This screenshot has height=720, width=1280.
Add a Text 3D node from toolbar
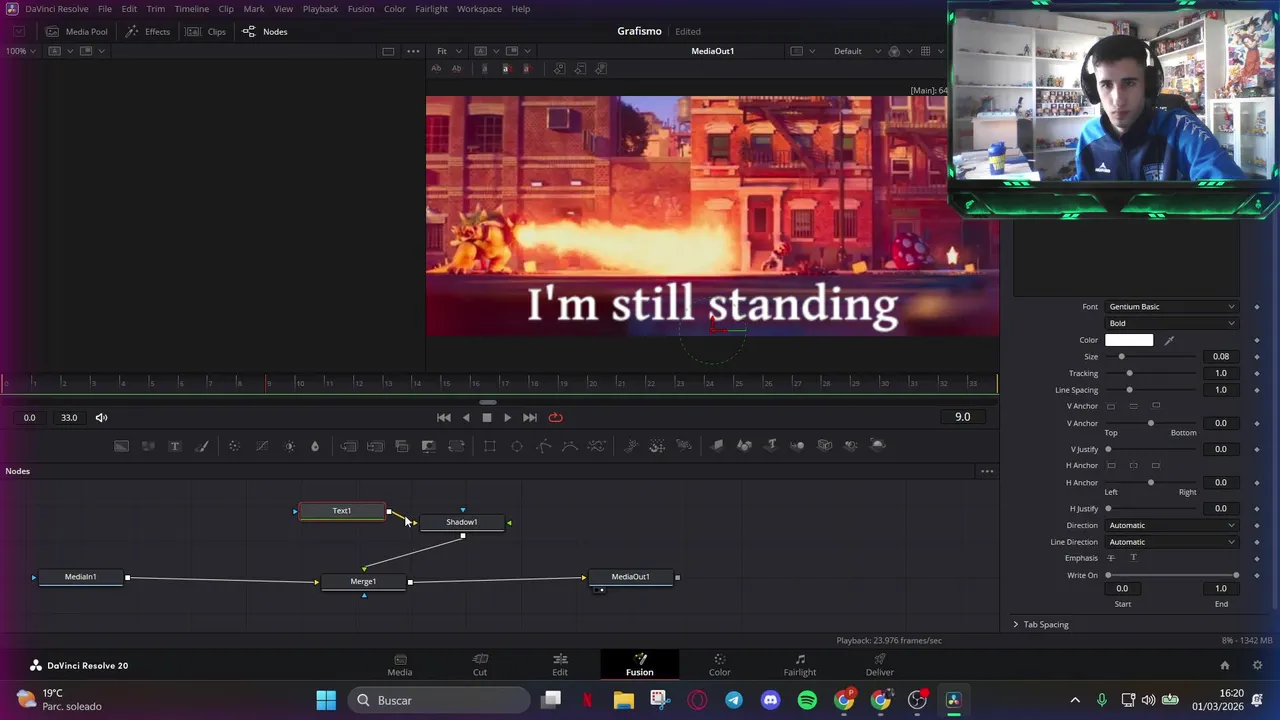point(771,446)
